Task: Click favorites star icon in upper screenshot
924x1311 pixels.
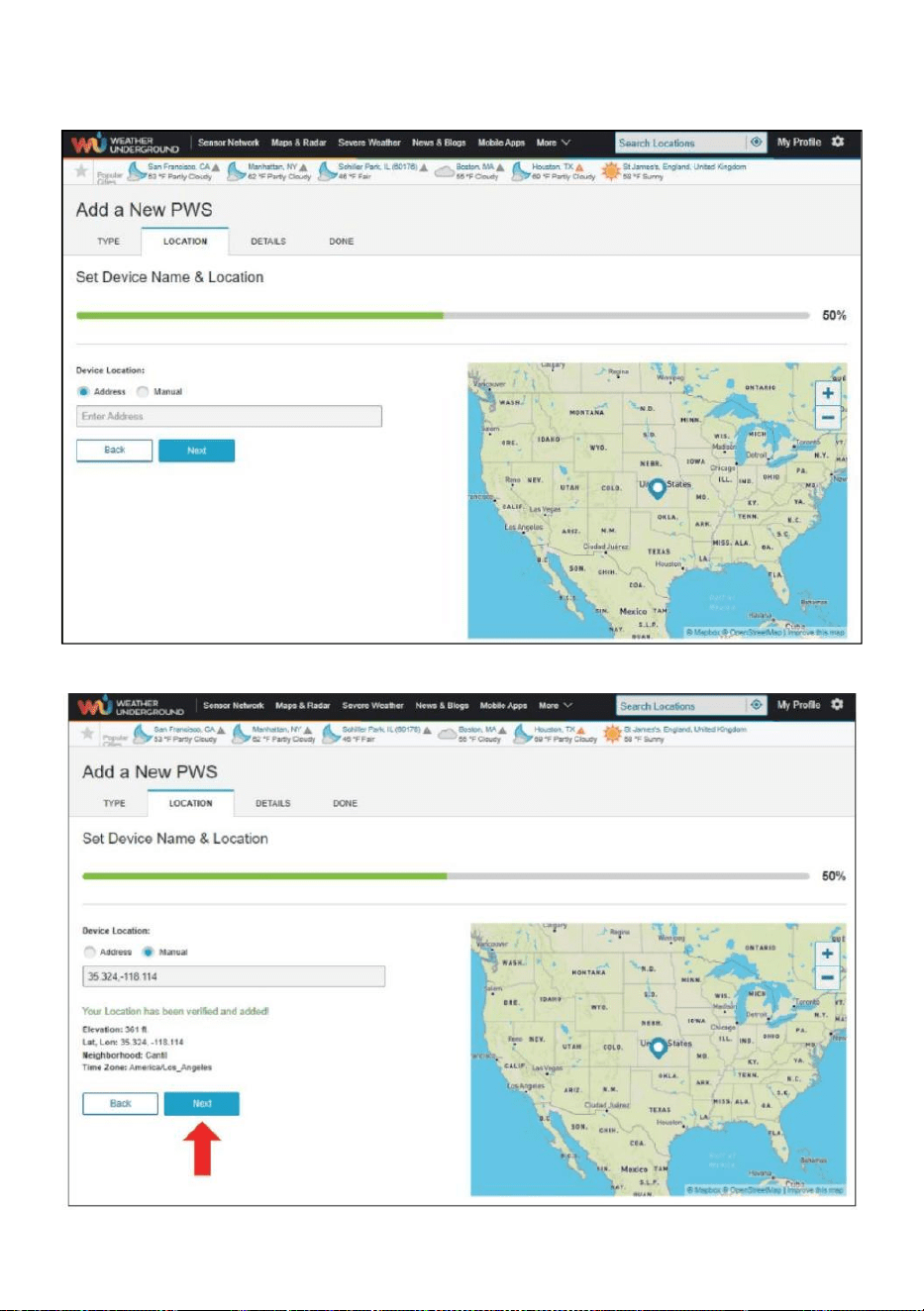Action: pos(81,171)
